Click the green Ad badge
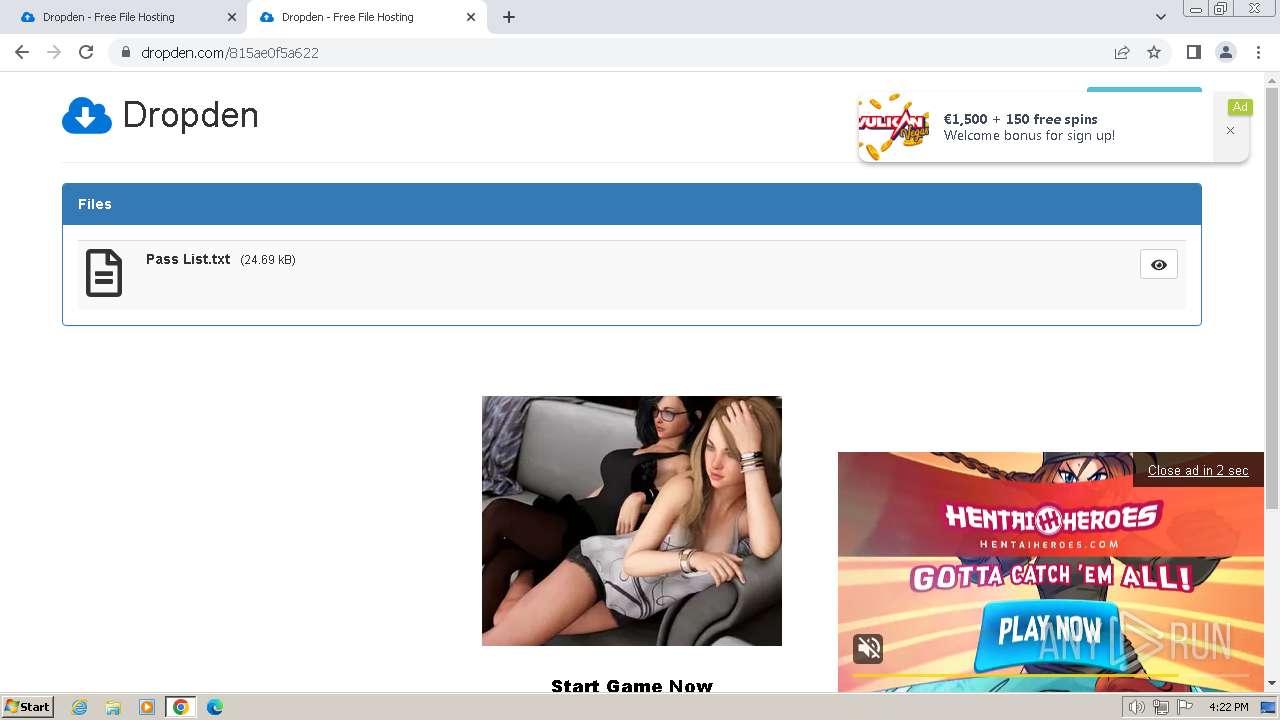Image resolution: width=1280 pixels, height=720 pixels. pos(1240,107)
